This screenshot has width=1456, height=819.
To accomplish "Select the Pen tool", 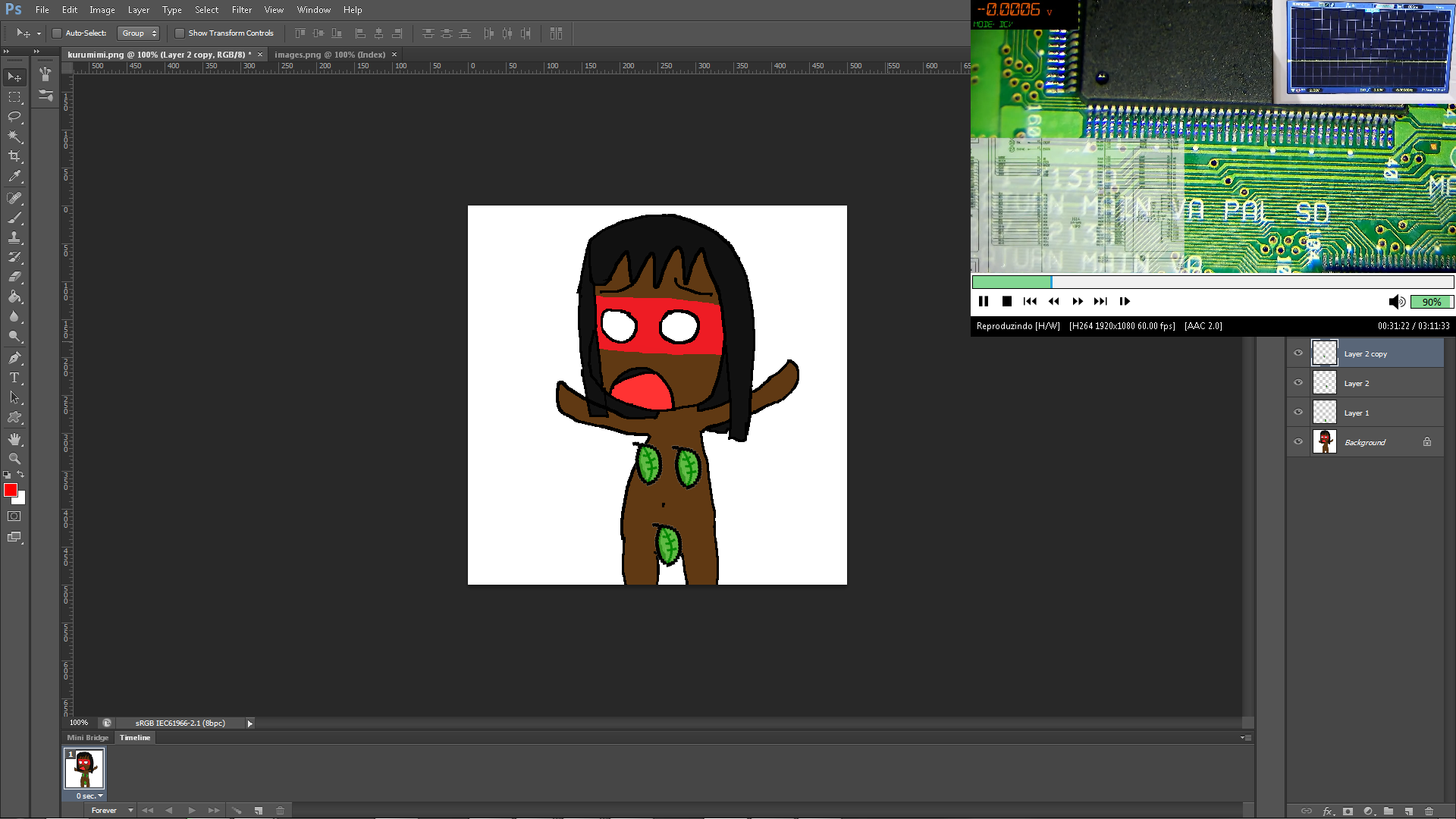I will (x=14, y=358).
